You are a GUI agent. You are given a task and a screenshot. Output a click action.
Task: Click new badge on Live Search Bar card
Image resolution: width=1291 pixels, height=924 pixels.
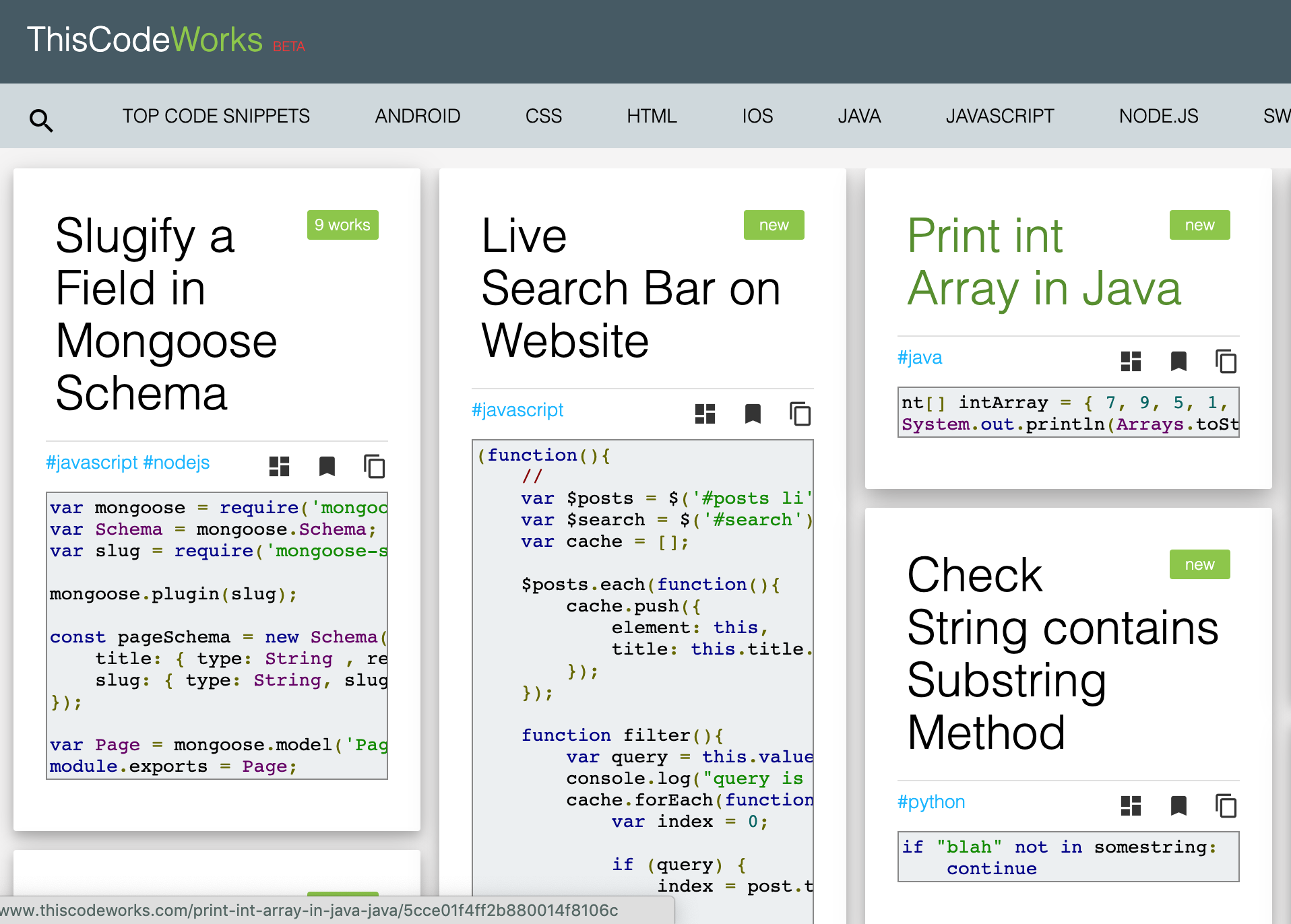pos(774,225)
